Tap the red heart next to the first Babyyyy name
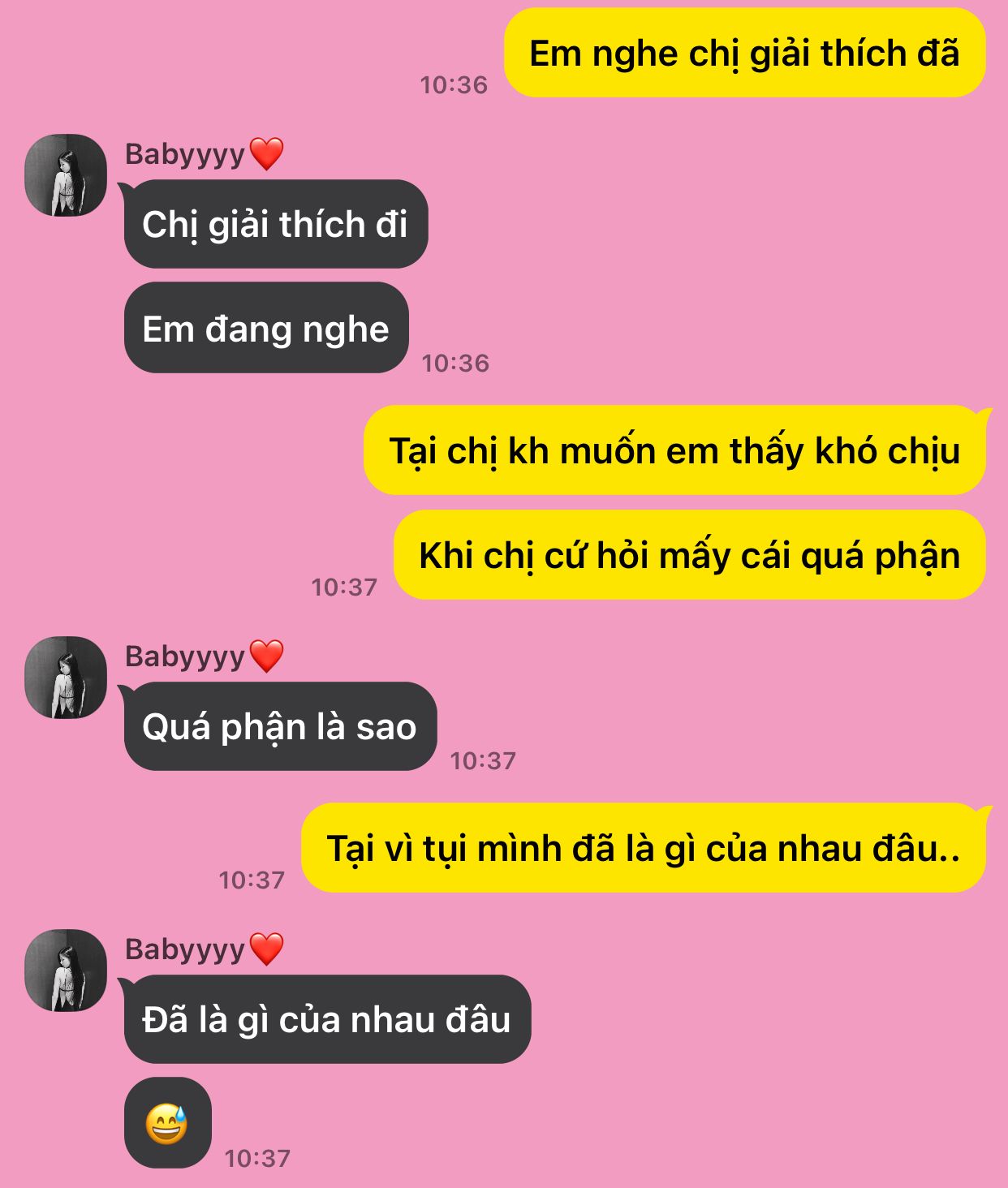The width and height of the screenshot is (1008, 1188). coord(266,153)
